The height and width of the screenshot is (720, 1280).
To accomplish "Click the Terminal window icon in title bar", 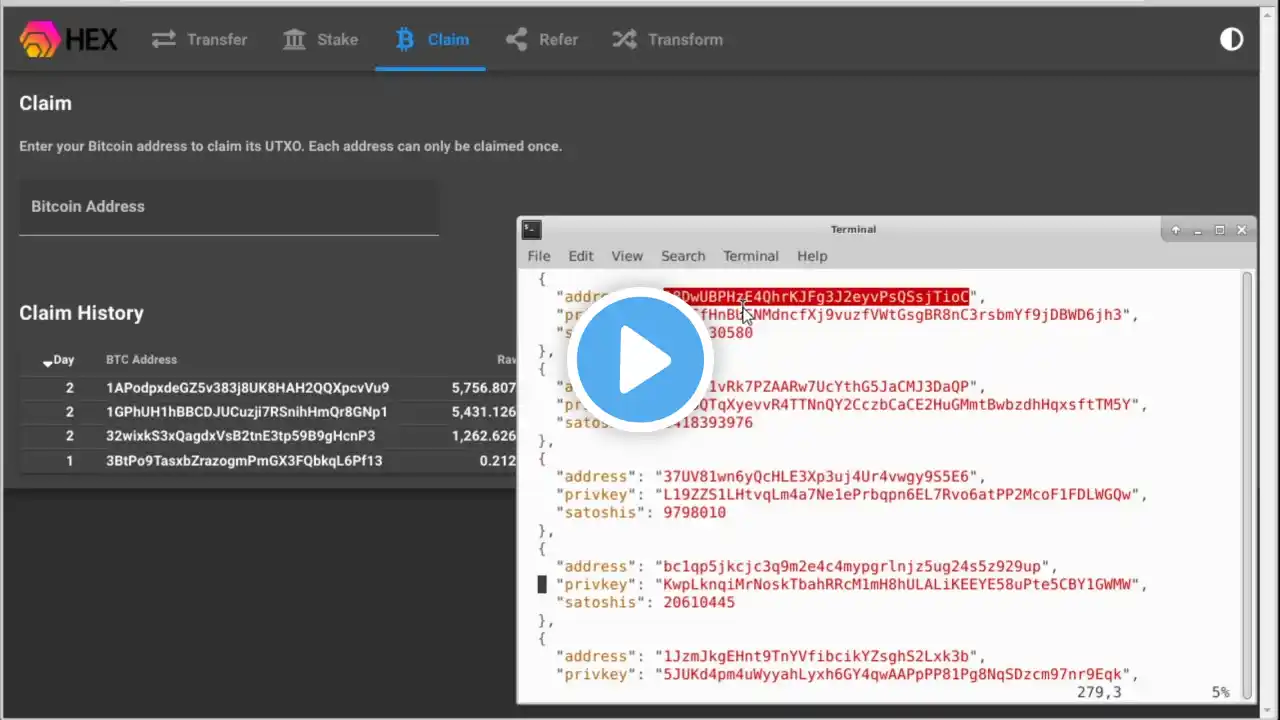I will click(x=532, y=230).
